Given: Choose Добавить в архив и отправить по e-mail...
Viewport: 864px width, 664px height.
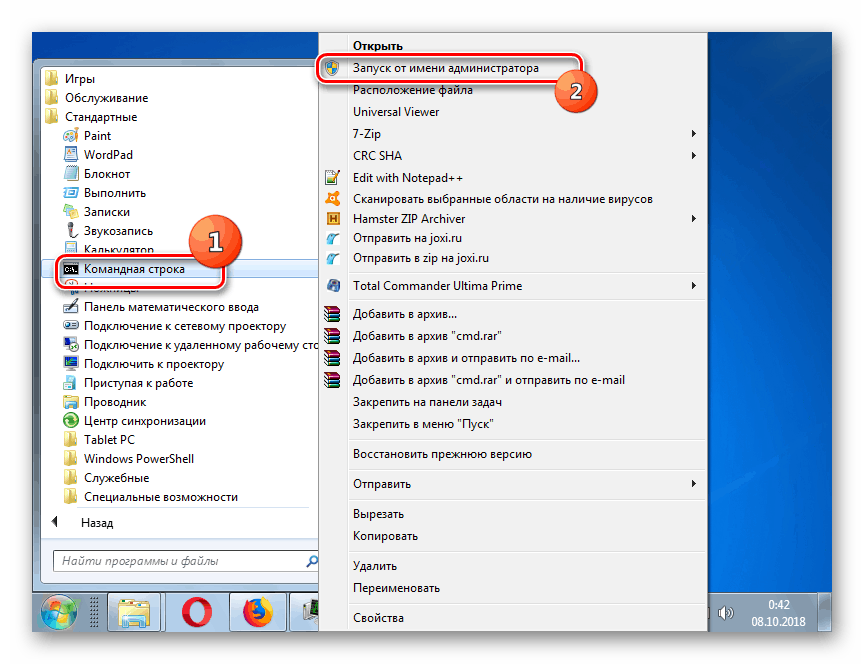Looking at the screenshot, I should click(x=466, y=358).
